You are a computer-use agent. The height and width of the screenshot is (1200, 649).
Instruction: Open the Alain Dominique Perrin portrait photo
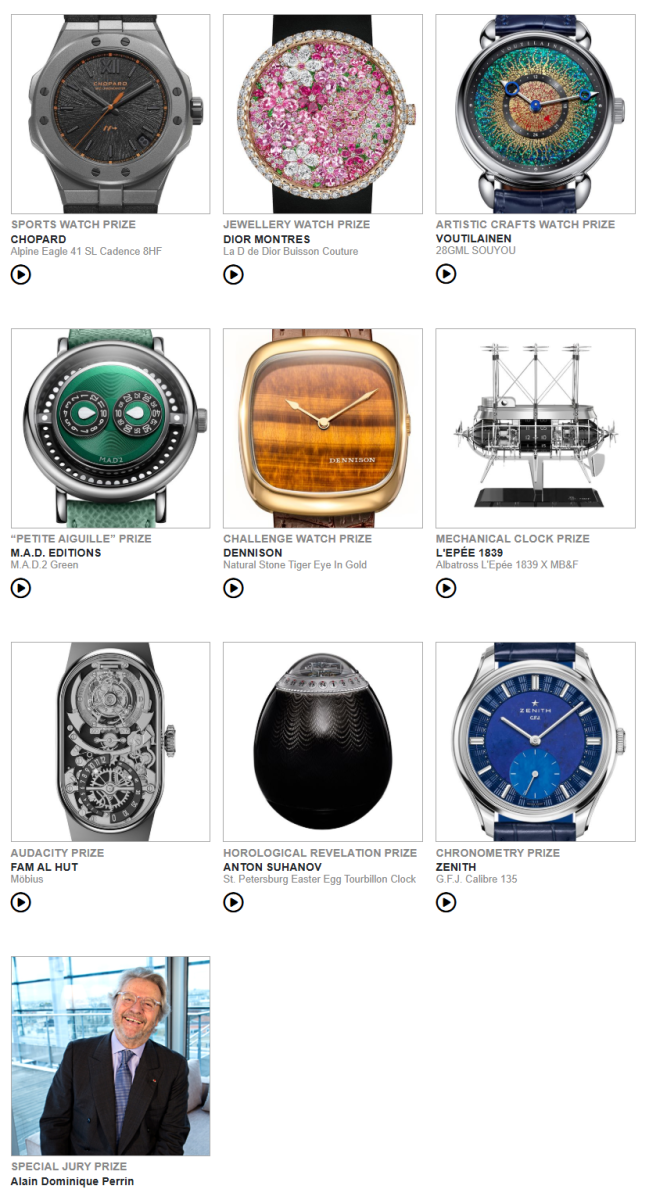(x=111, y=1056)
